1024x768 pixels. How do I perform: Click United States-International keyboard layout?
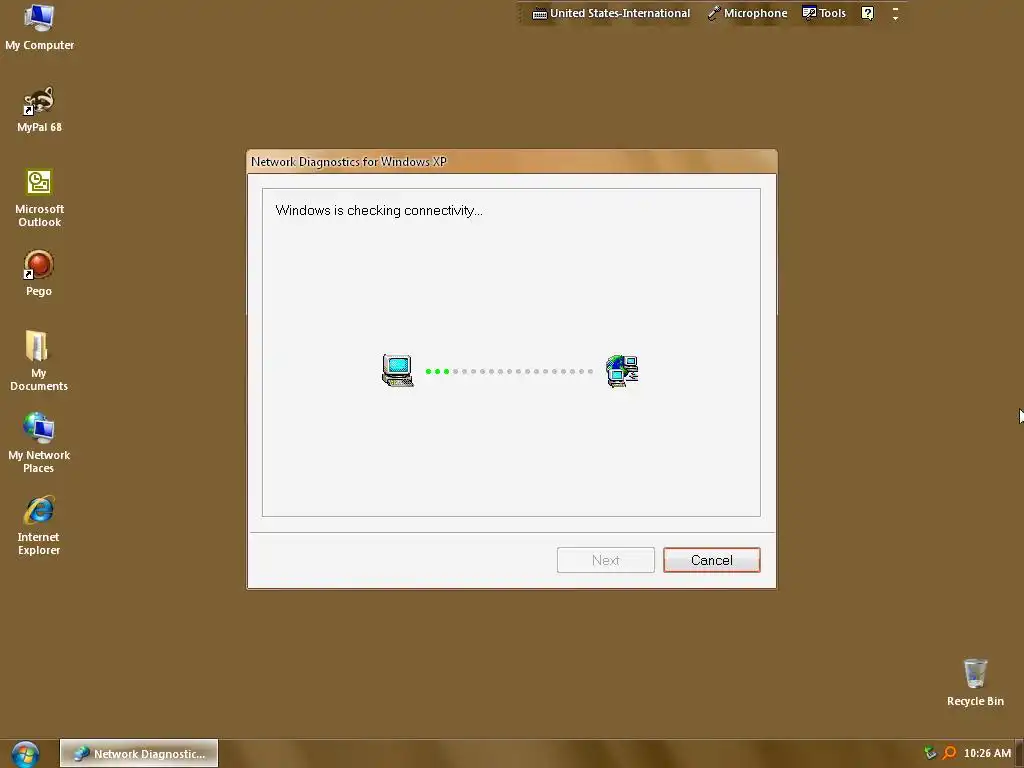tap(611, 13)
